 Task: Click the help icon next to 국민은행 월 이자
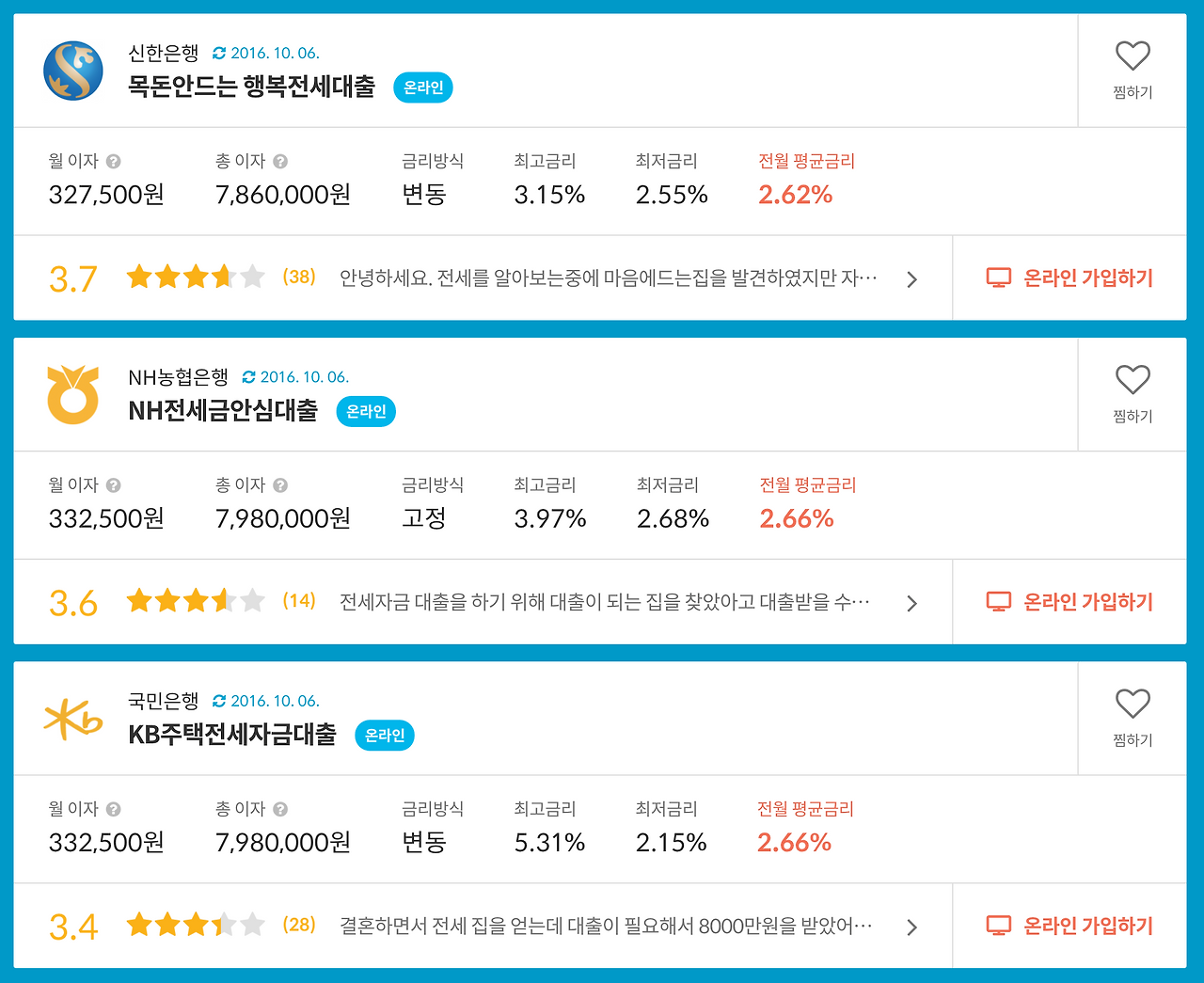coord(114,809)
